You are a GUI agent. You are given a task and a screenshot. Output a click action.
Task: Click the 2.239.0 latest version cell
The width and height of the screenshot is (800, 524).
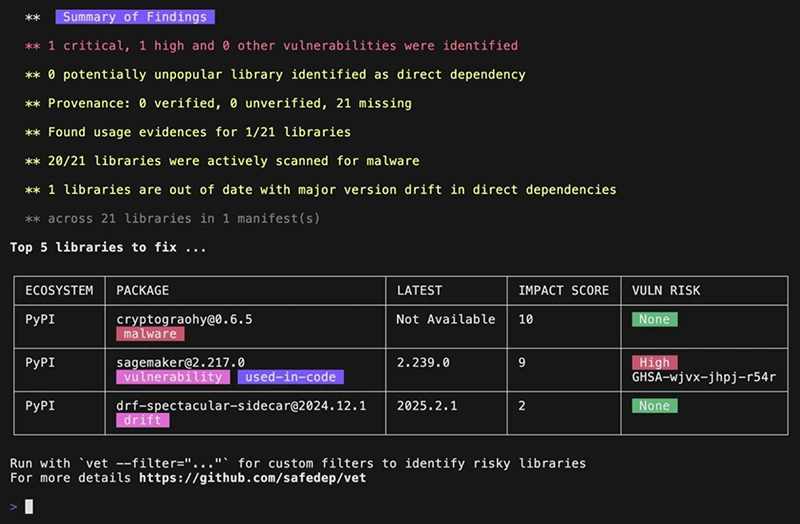point(425,362)
